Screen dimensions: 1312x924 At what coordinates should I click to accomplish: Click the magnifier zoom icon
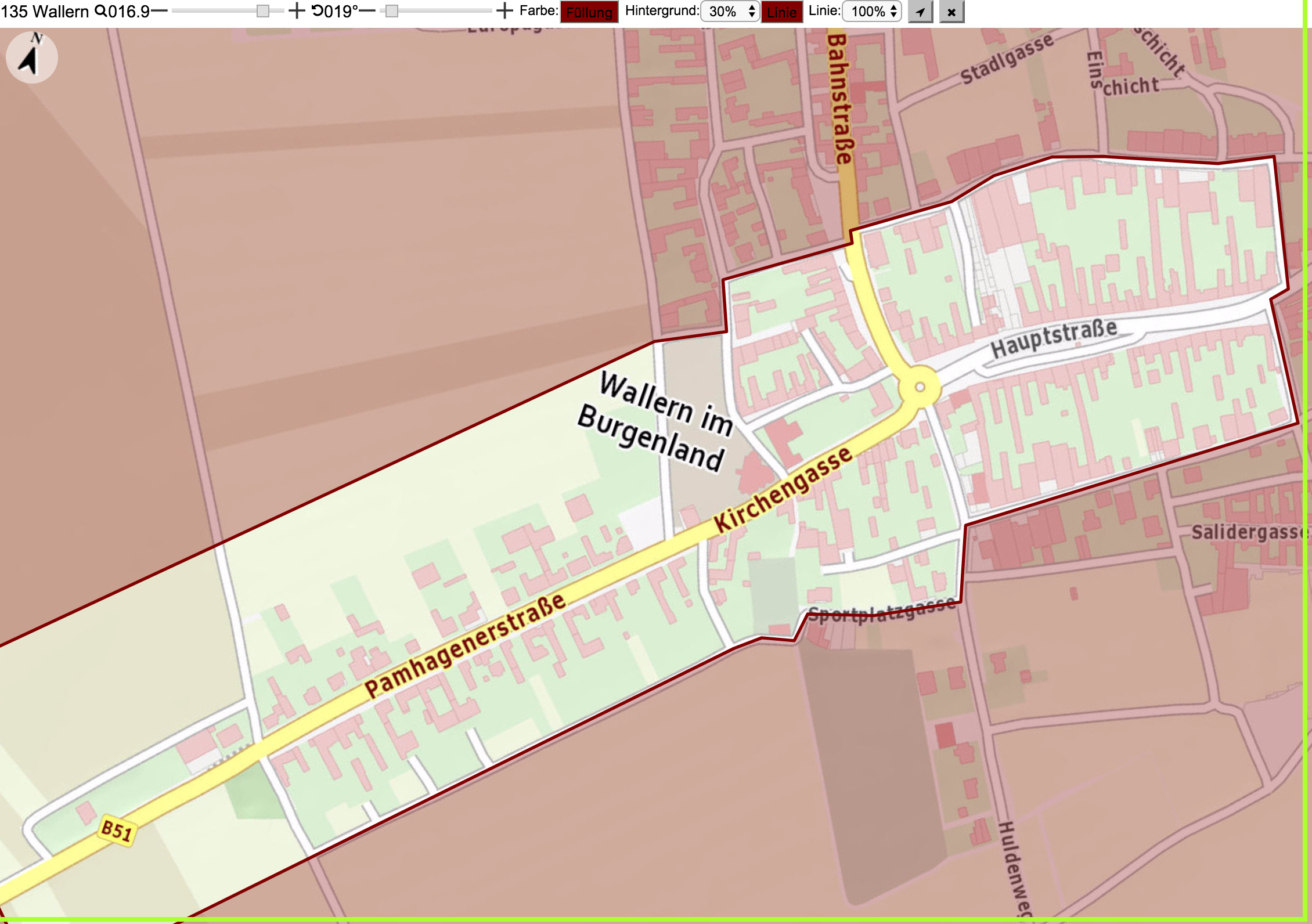(100, 11)
